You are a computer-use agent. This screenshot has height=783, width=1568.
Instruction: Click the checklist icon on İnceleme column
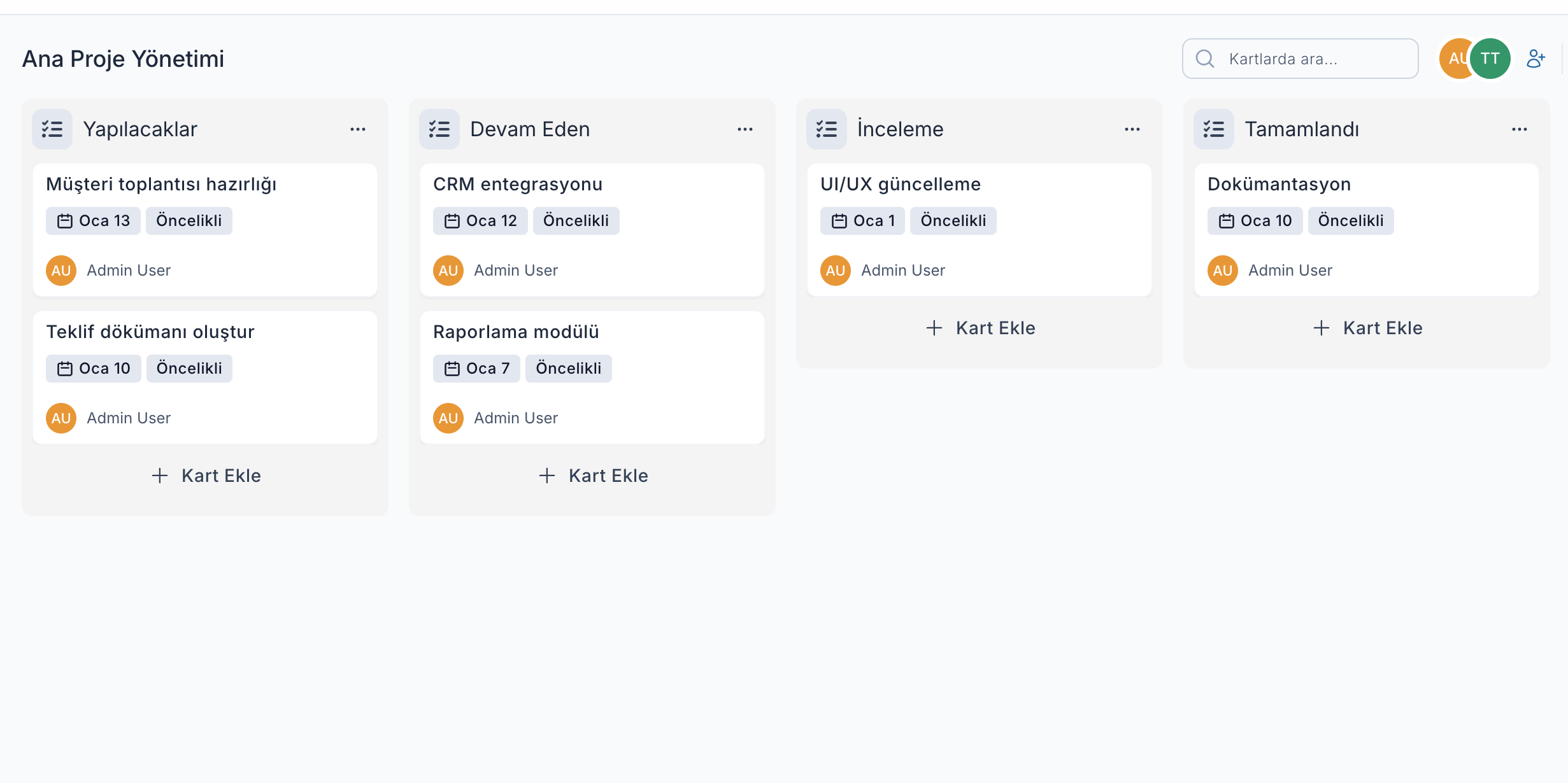pyautogui.click(x=826, y=129)
